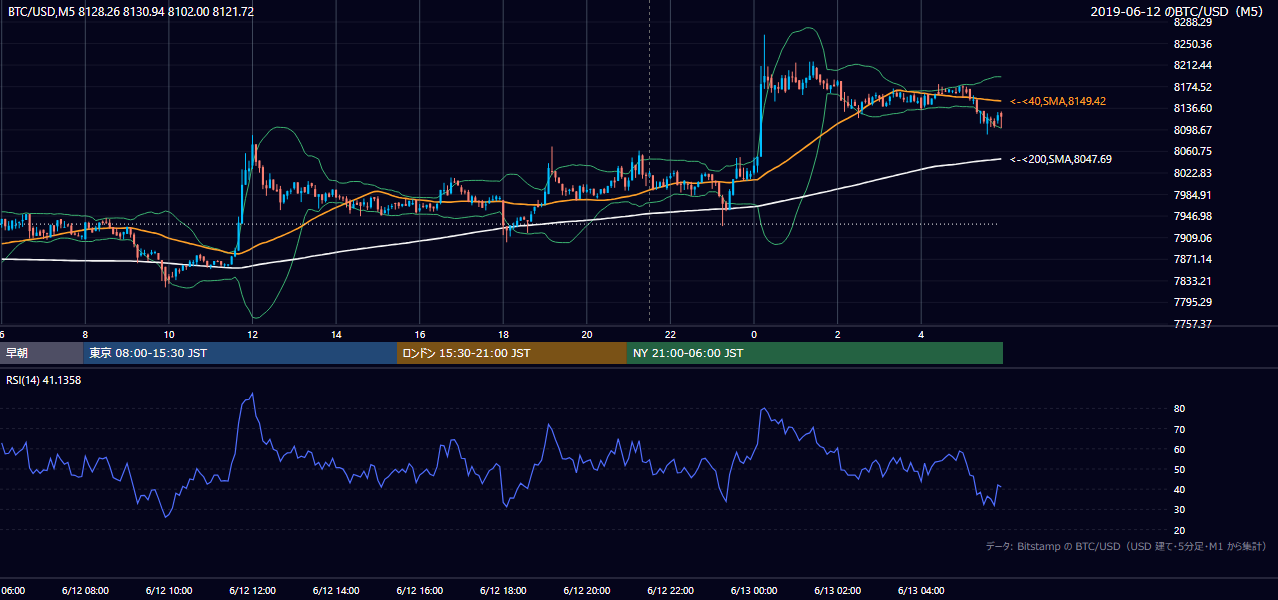Viewport: 1278px width, 600px height.
Task: Click the 200 SMA label 8047.69
Action: click(x=1061, y=159)
